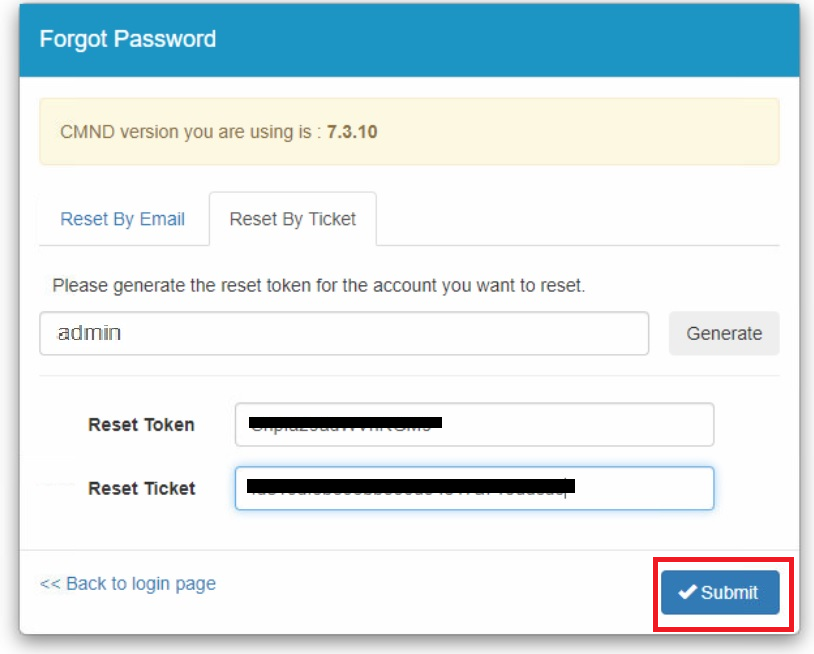Viewport: 814px width, 654px height.
Task: Focus the account name field containing admin
Action: (344, 333)
